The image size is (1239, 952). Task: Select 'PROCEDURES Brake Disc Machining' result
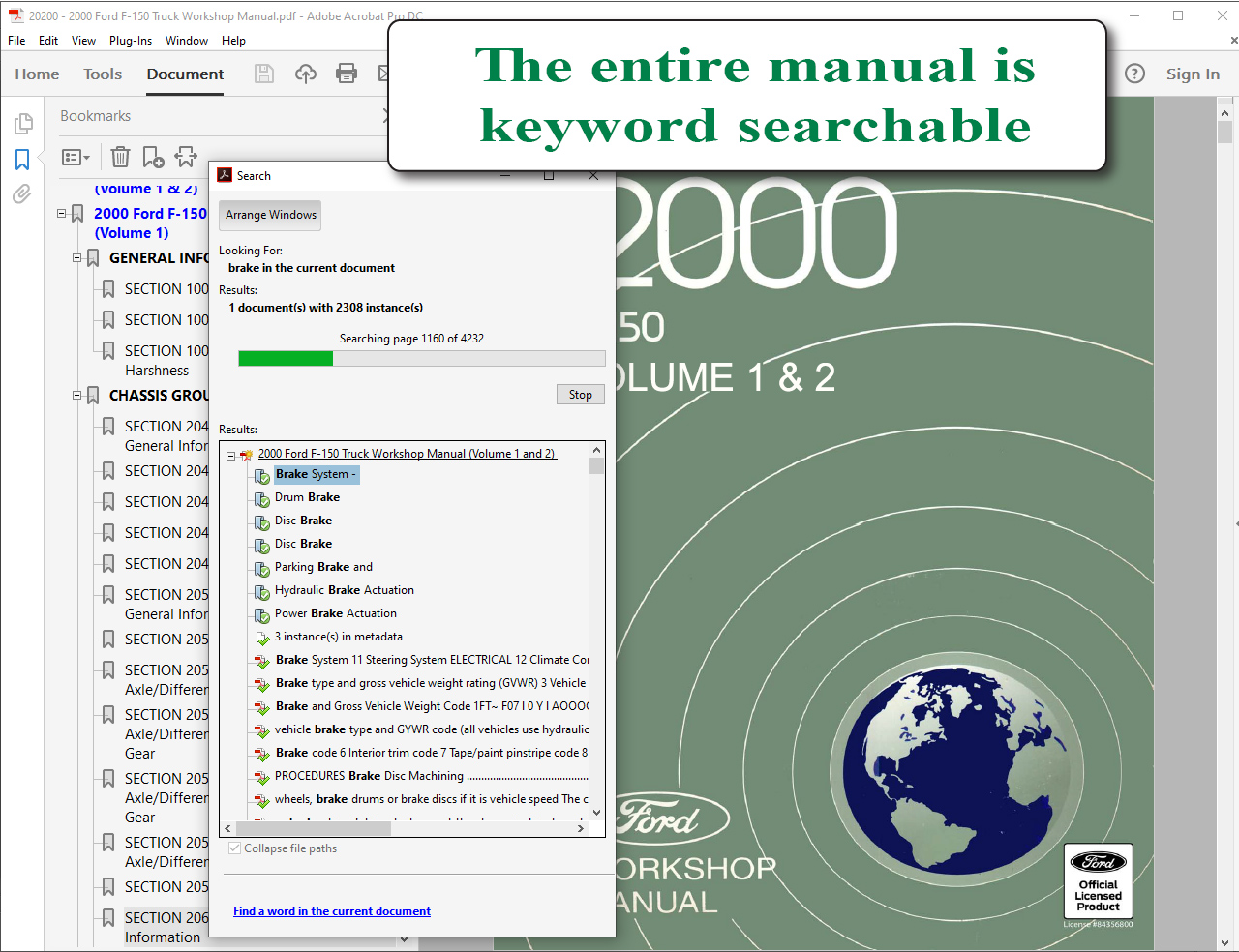click(x=432, y=776)
